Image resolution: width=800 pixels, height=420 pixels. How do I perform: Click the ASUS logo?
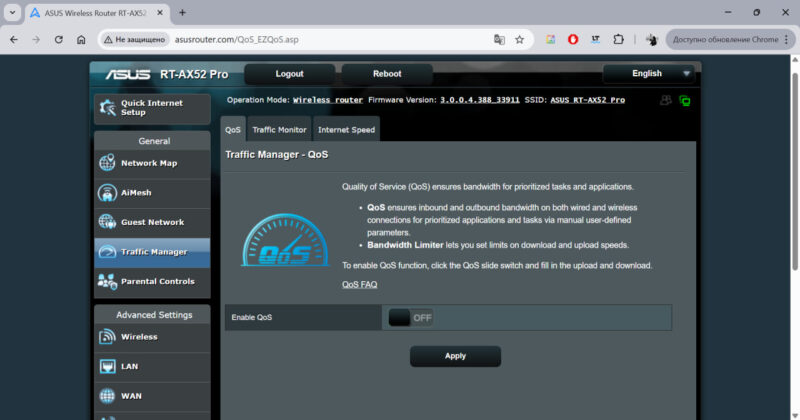click(x=128, y=75)
